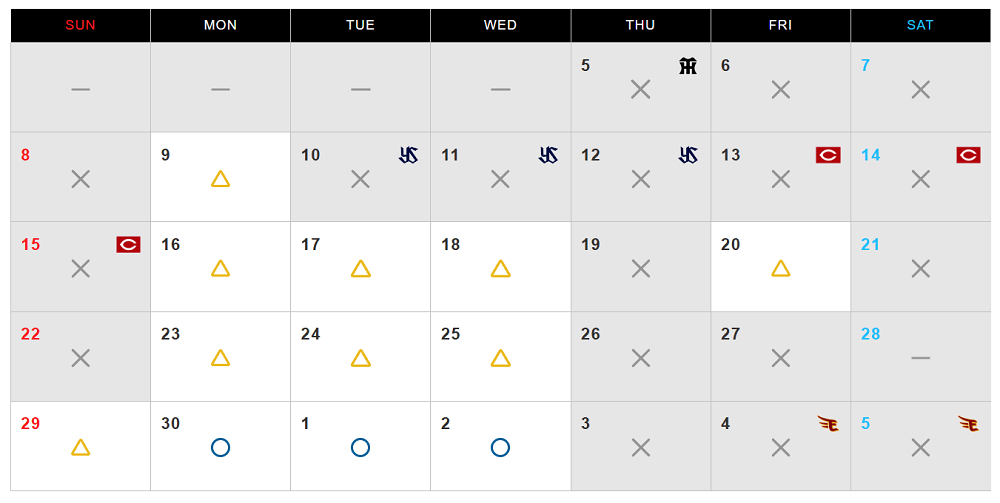This screenshot has width=1000, height=503.
Task: Click the Carp logo on the 15th
Action: (x=128, y=244)
